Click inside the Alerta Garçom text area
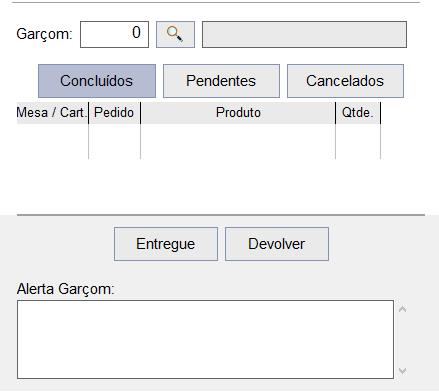439x392 pixels. click(x=205, y=339)
